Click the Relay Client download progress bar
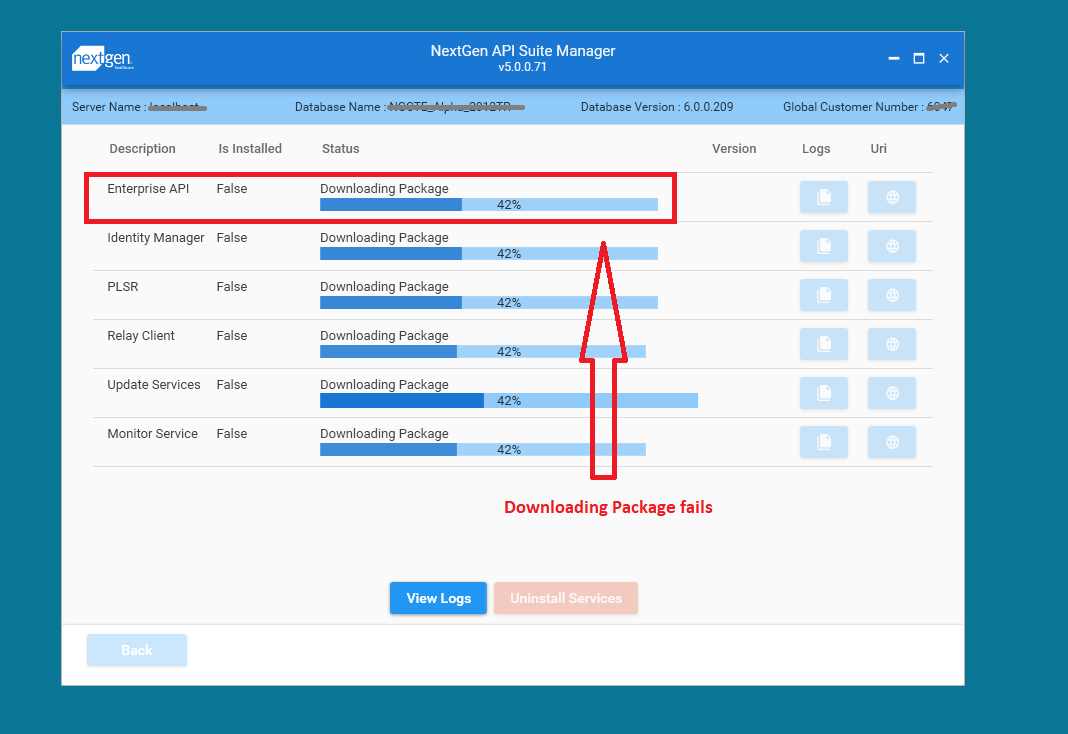 (x=483, y=351)
